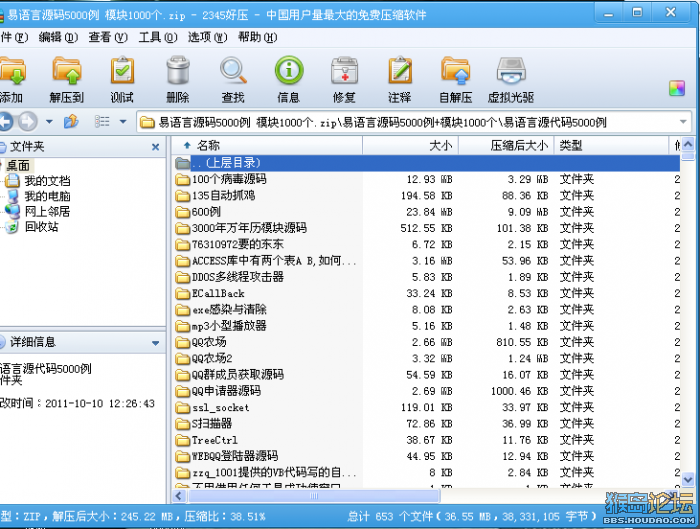Collapse the 详细信息 panel arrow
The width and height of the screenshot is (700, 529).
pos(155,343)
